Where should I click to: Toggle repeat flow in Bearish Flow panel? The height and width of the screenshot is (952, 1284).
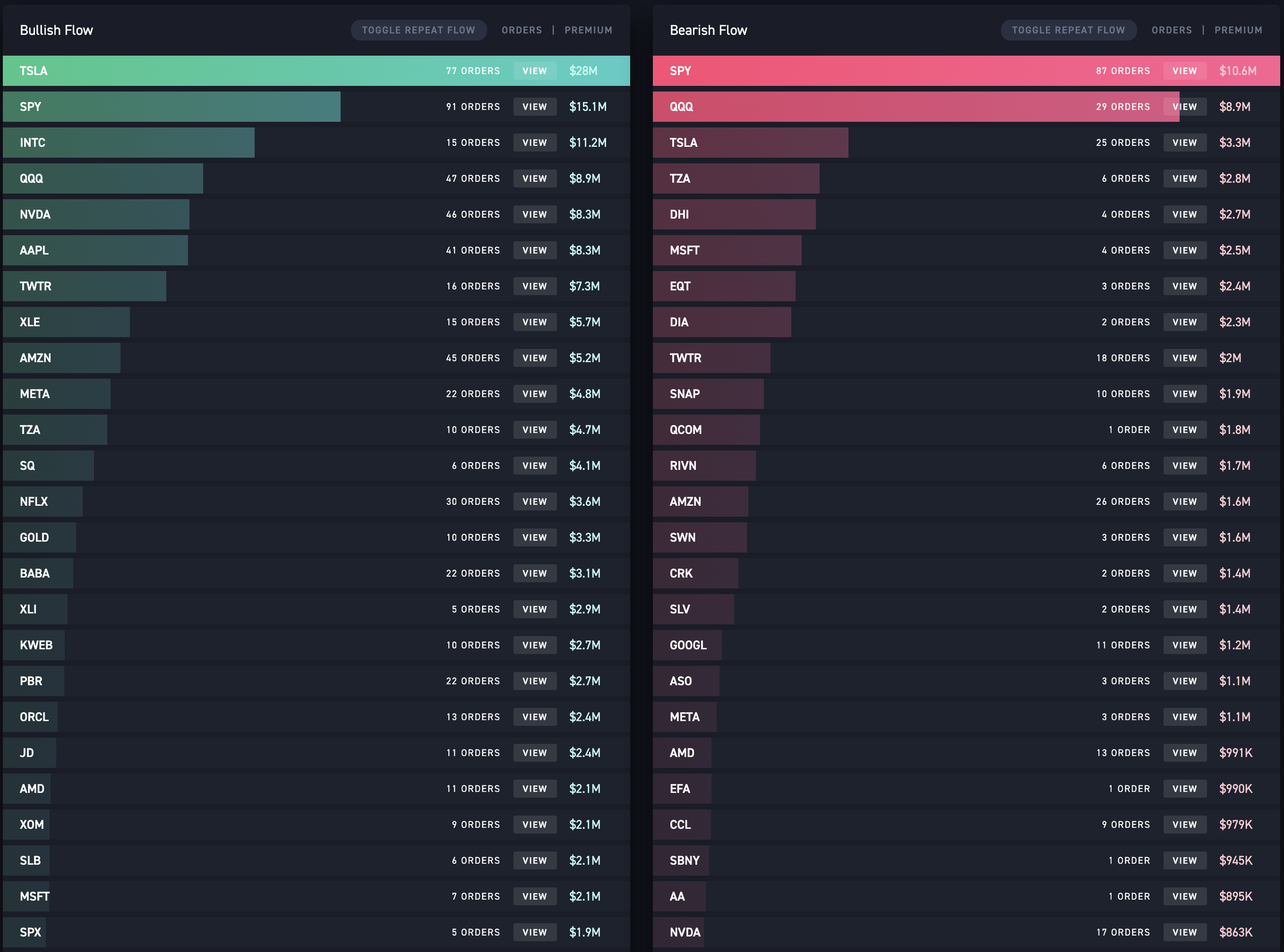pyautogui.click(x=1068, y=30)
